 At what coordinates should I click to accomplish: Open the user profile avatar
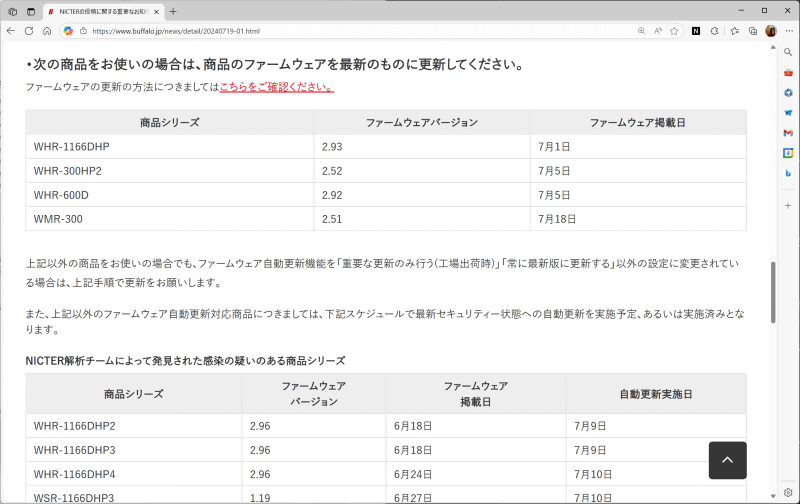pos(771,31)
